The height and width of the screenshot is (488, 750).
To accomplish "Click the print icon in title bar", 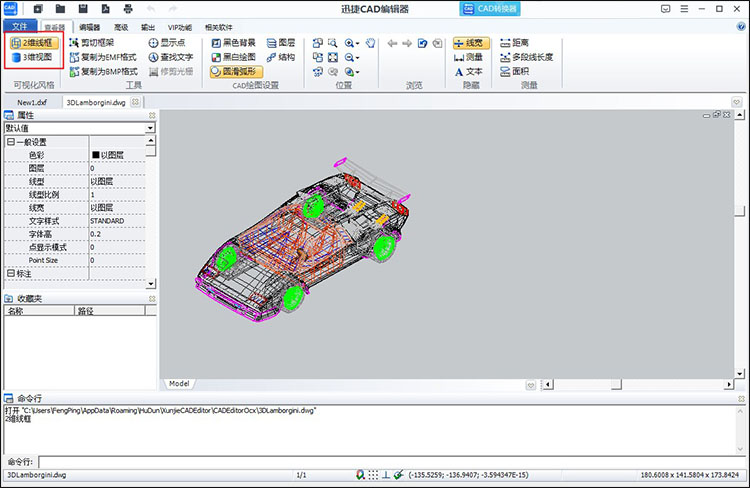I will pyautogui.click(x=128, y=9).
